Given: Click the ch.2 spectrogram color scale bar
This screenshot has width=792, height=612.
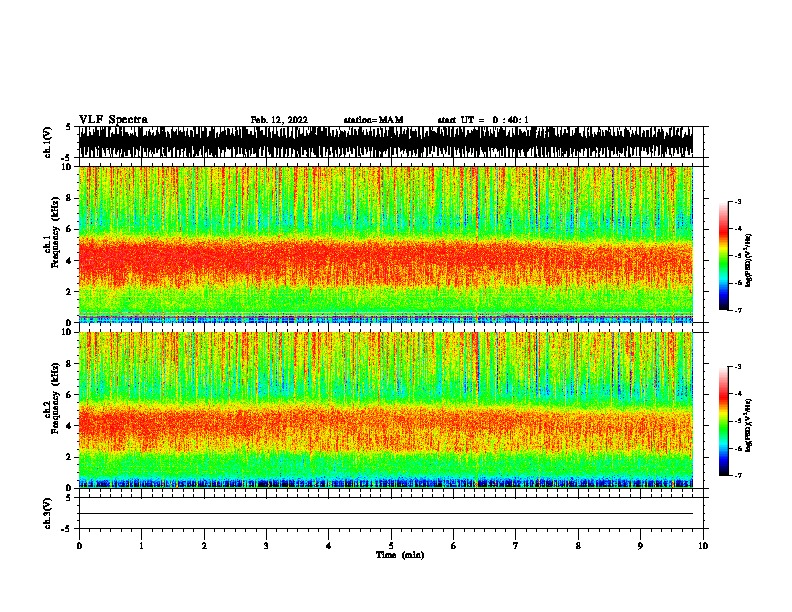Looking at the screenshot, I should point(724,421).
